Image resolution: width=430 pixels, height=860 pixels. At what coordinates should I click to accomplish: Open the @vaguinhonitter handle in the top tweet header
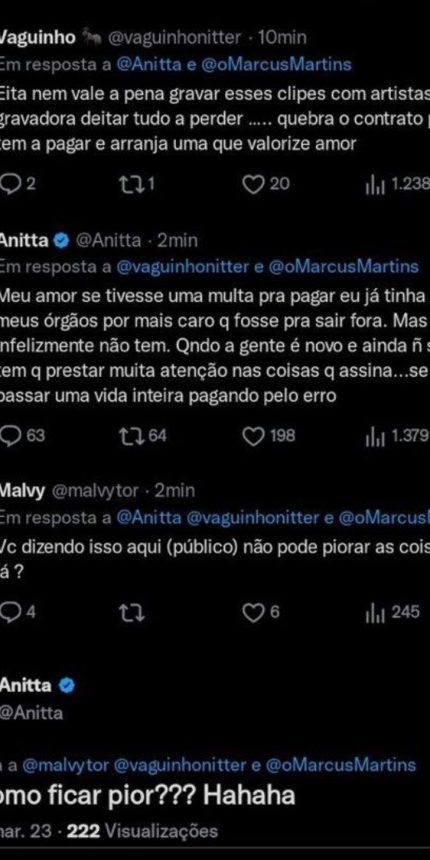pyautogui.click(x=175, y=38)
